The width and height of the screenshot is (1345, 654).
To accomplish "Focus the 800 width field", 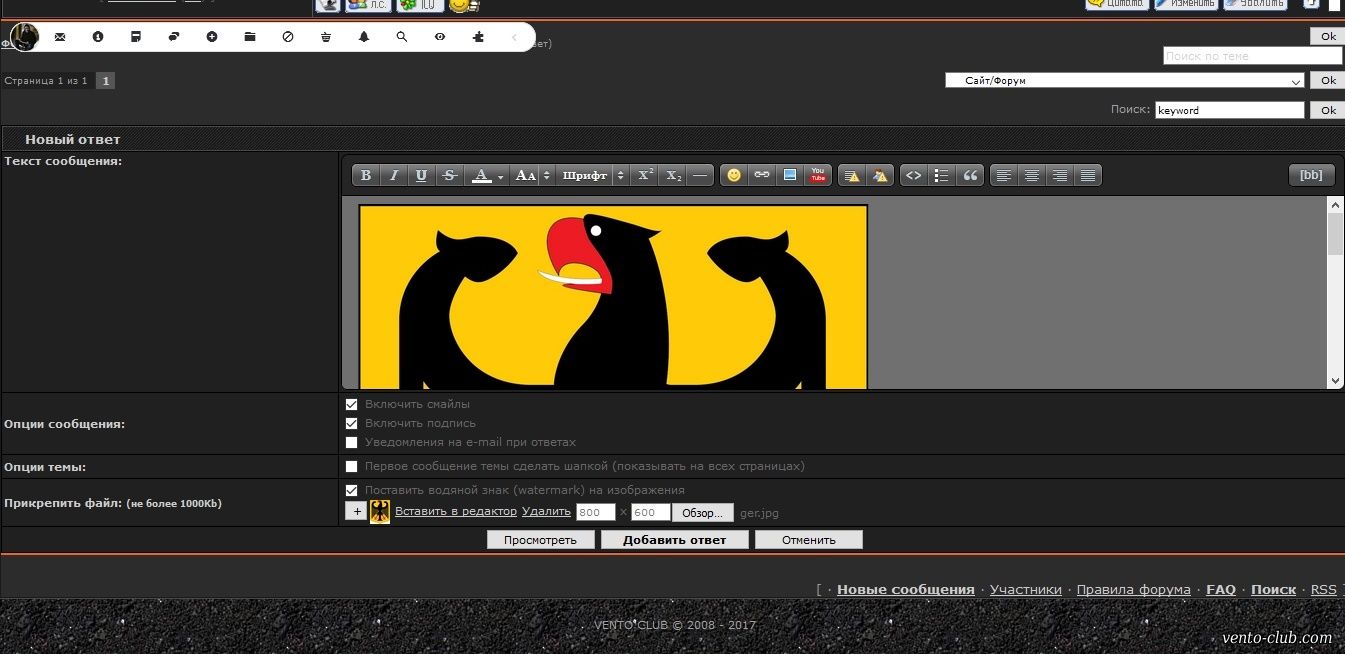I will click(596, 512).
